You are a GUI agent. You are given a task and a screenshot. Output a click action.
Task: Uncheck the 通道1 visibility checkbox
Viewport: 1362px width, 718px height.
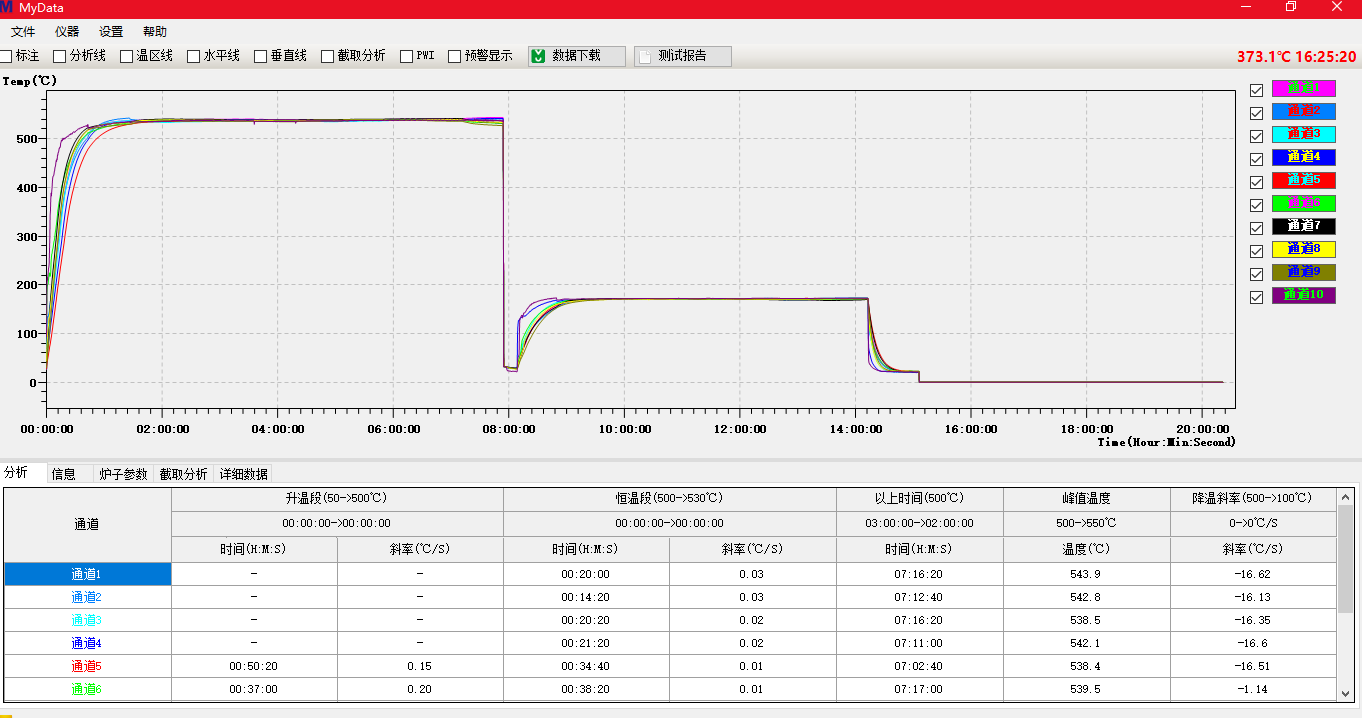pyautogui.click(x=1257, y=90)
